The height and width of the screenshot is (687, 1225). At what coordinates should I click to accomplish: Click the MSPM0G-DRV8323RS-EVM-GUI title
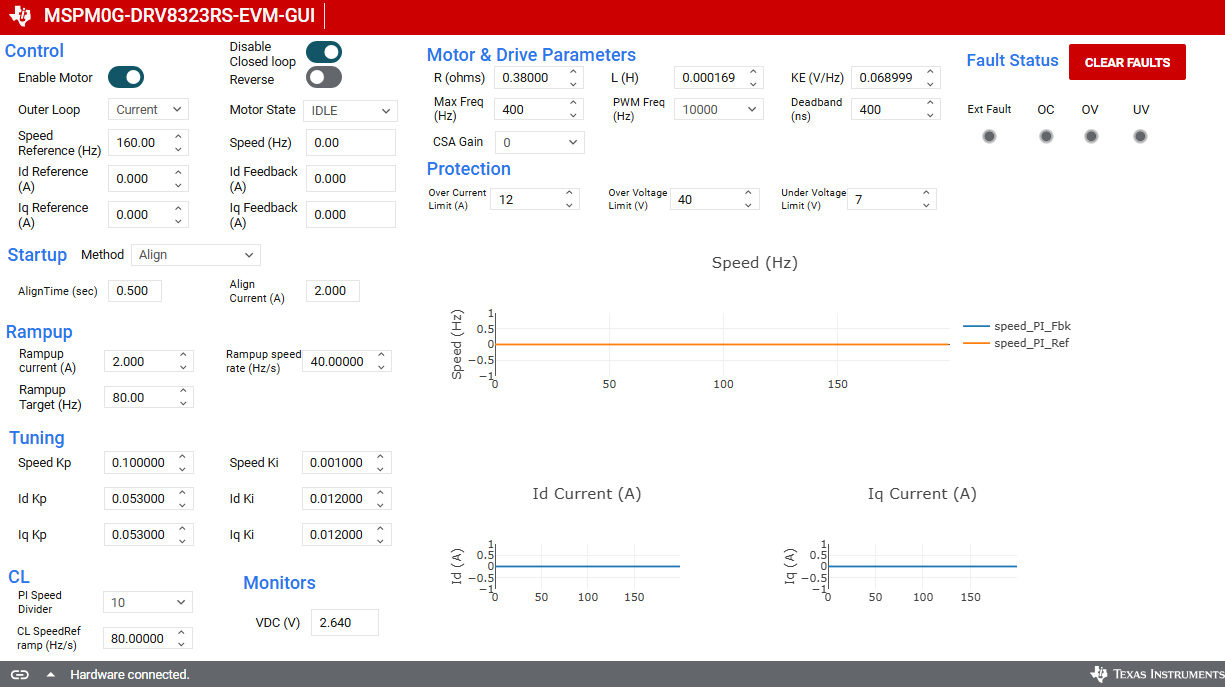pyautogui.click(x=179, y=16)
